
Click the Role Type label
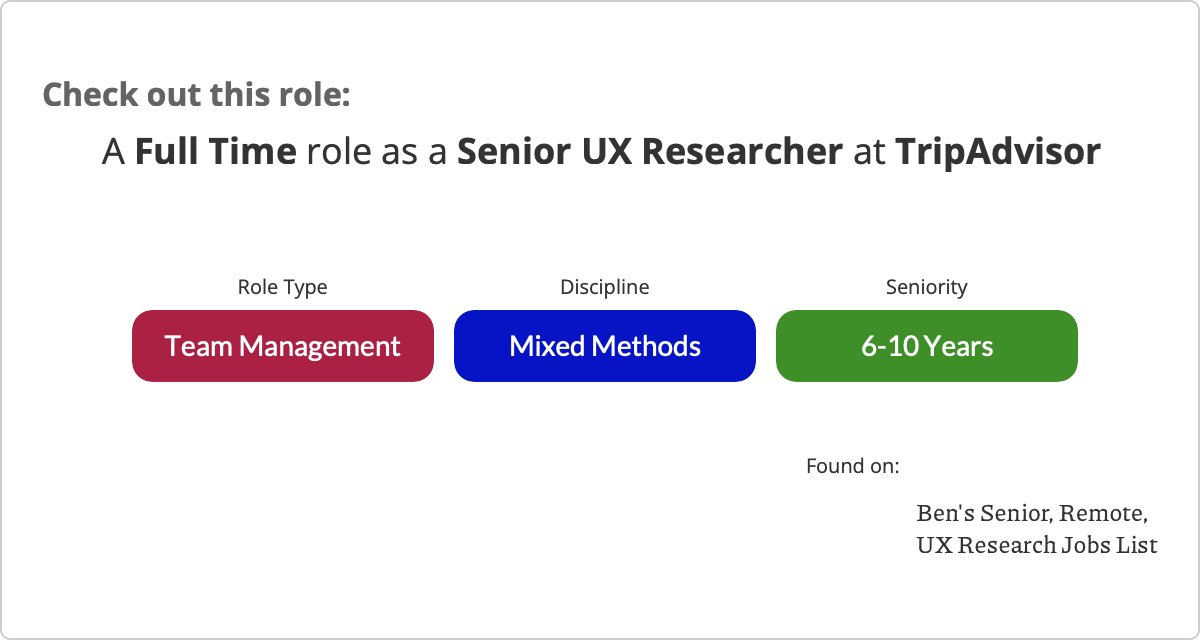tap(282, 287)
